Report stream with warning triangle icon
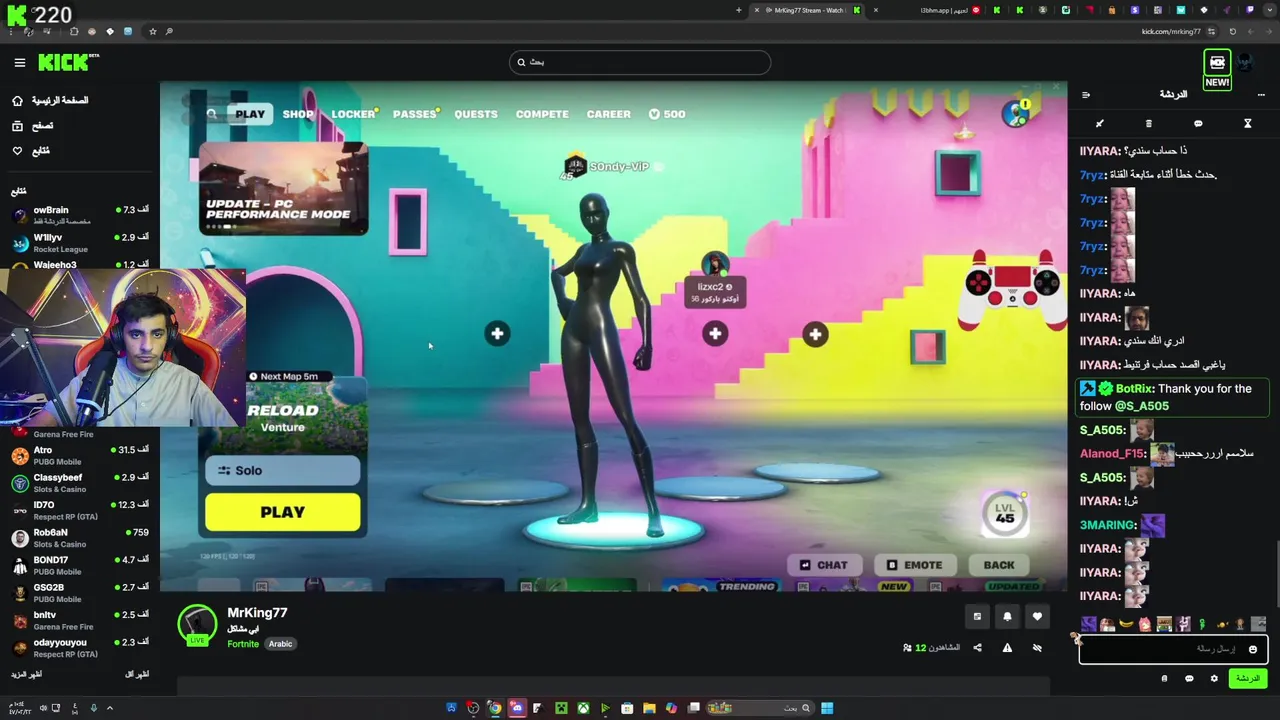The image size is (1280, 720). (x=1007, y=647)
